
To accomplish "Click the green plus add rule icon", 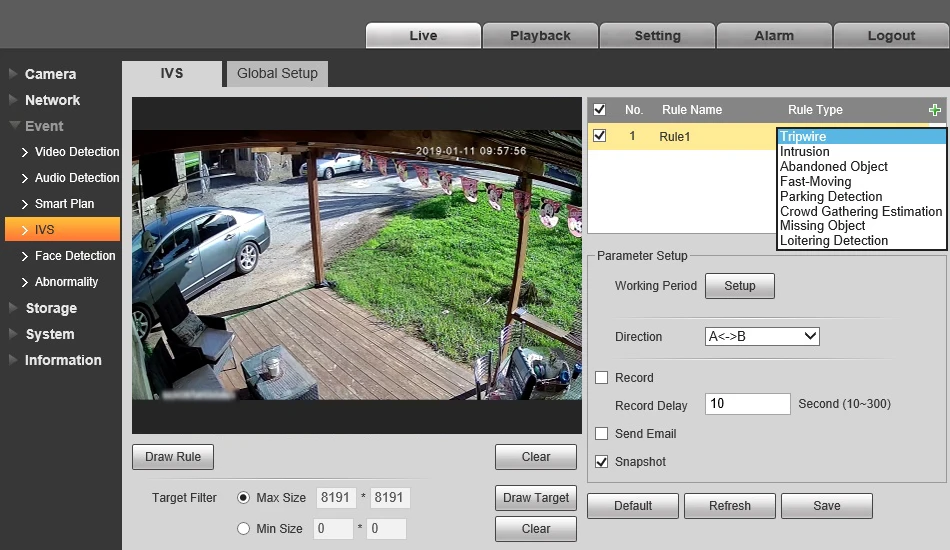I will (x=935, y=110).
